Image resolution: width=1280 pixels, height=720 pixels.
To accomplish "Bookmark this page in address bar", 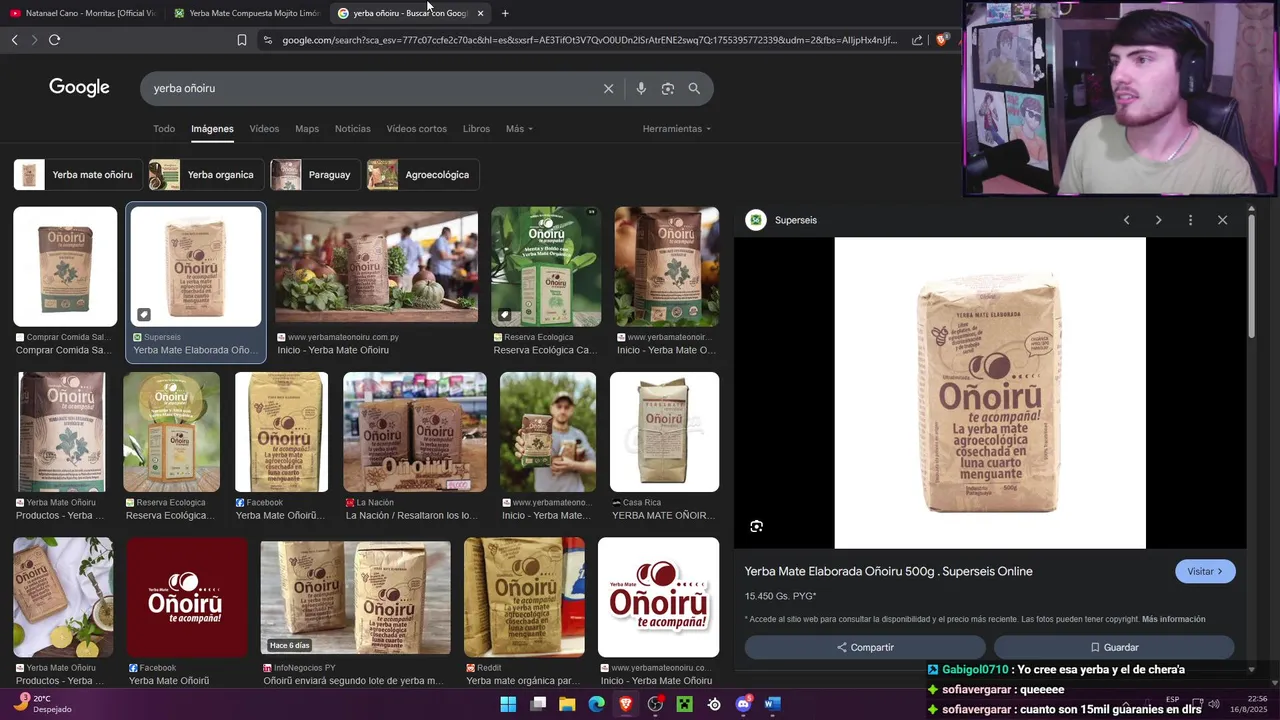I will point(242,40).
